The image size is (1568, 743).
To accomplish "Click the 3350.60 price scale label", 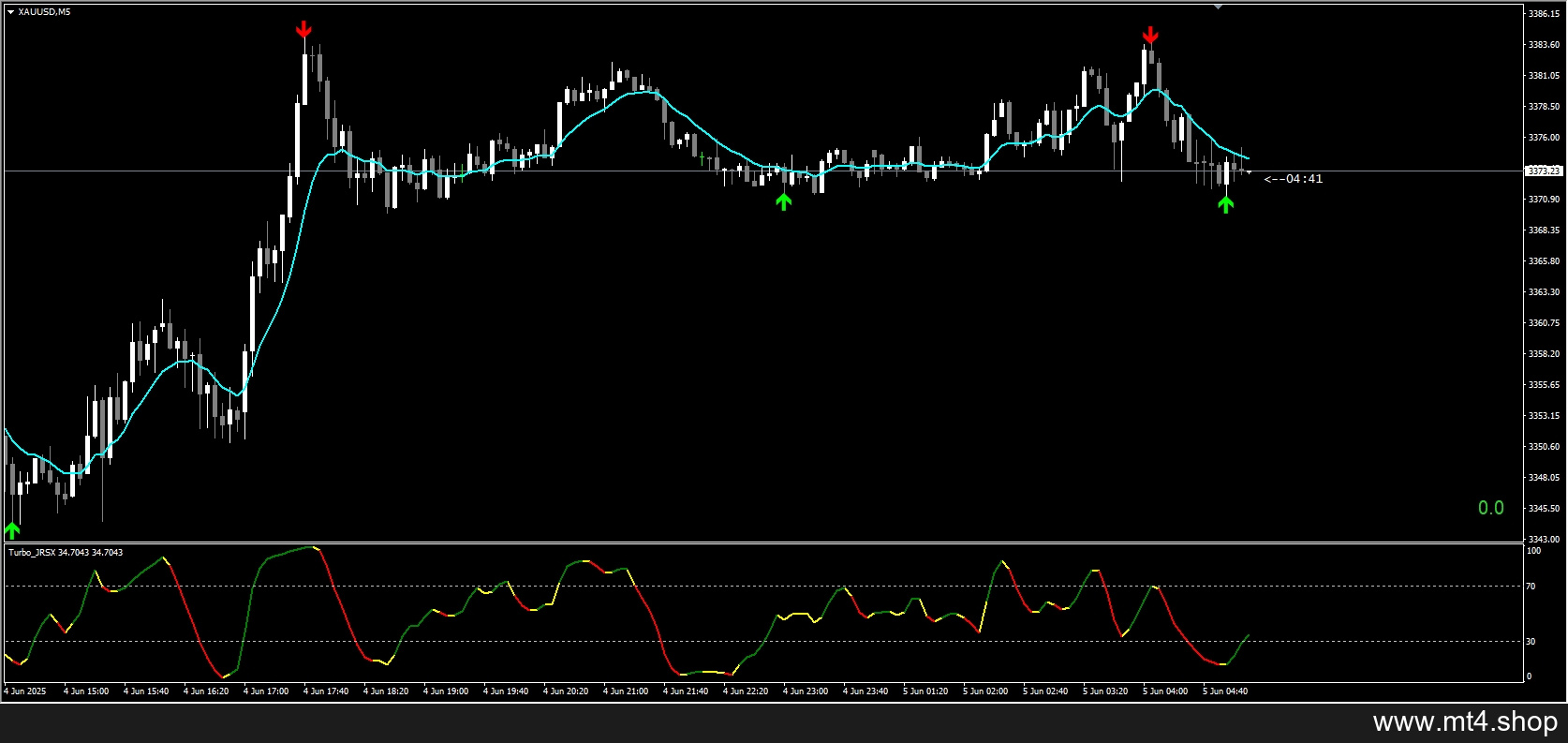I will (1544, 447).
